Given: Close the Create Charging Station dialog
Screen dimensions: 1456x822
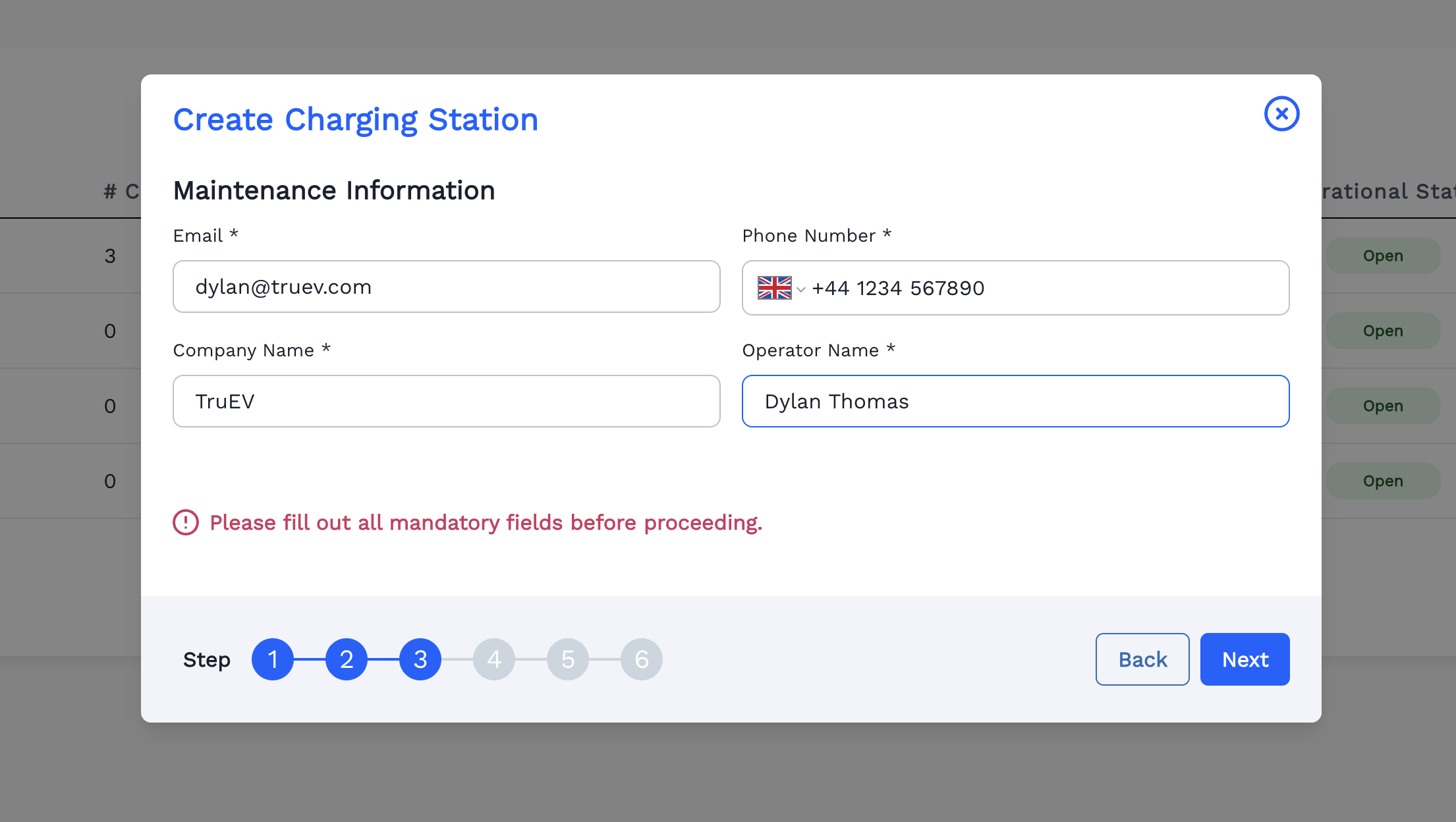Looking at the screenshot, I should click(1281, 114).
